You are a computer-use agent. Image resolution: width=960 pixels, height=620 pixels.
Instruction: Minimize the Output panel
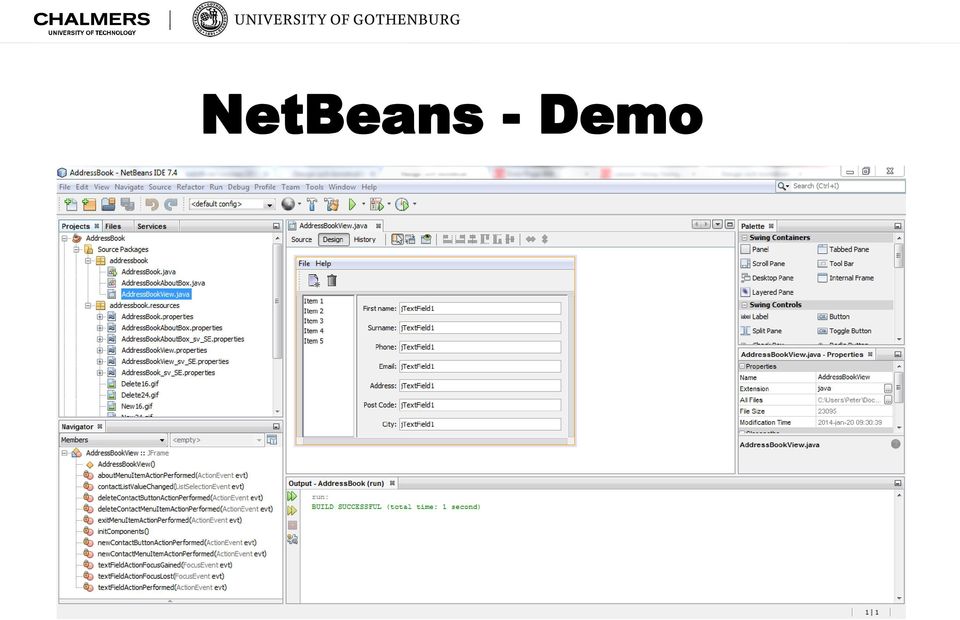898,484
